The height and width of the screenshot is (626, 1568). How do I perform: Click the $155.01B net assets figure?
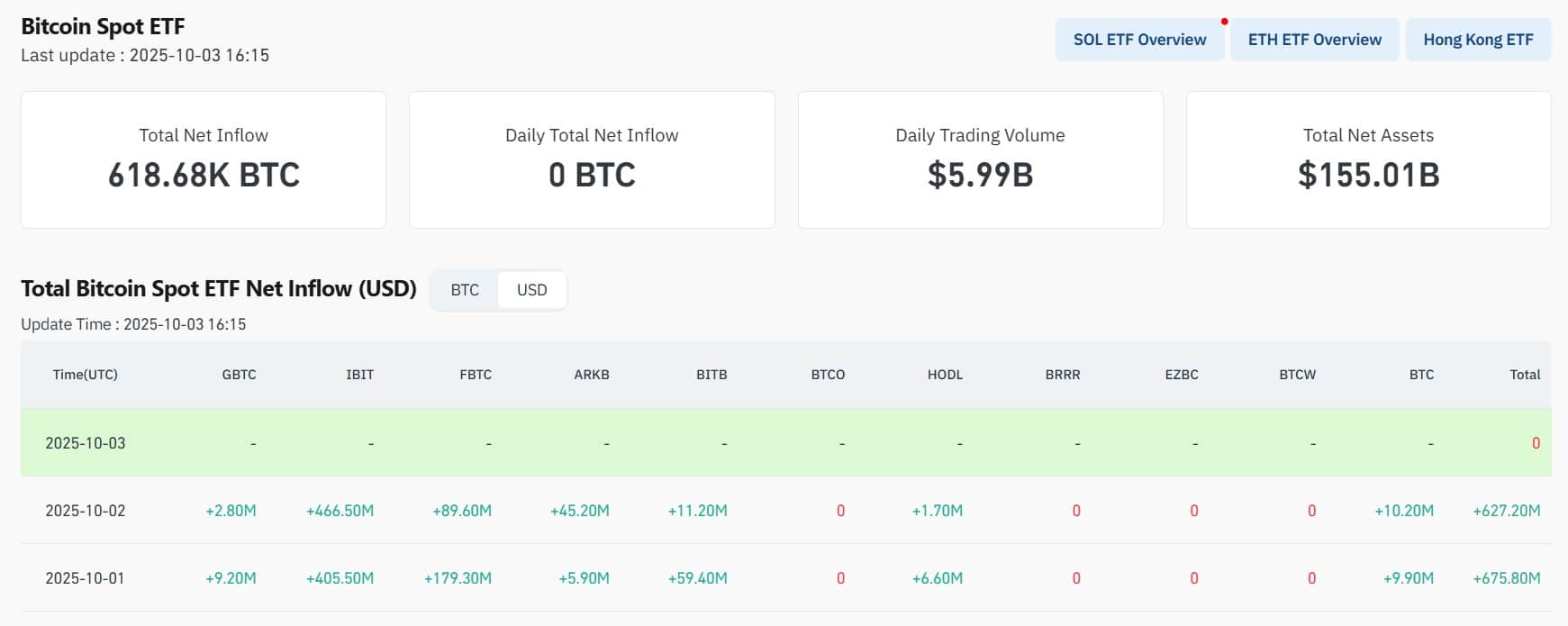tap(1368, 175)
